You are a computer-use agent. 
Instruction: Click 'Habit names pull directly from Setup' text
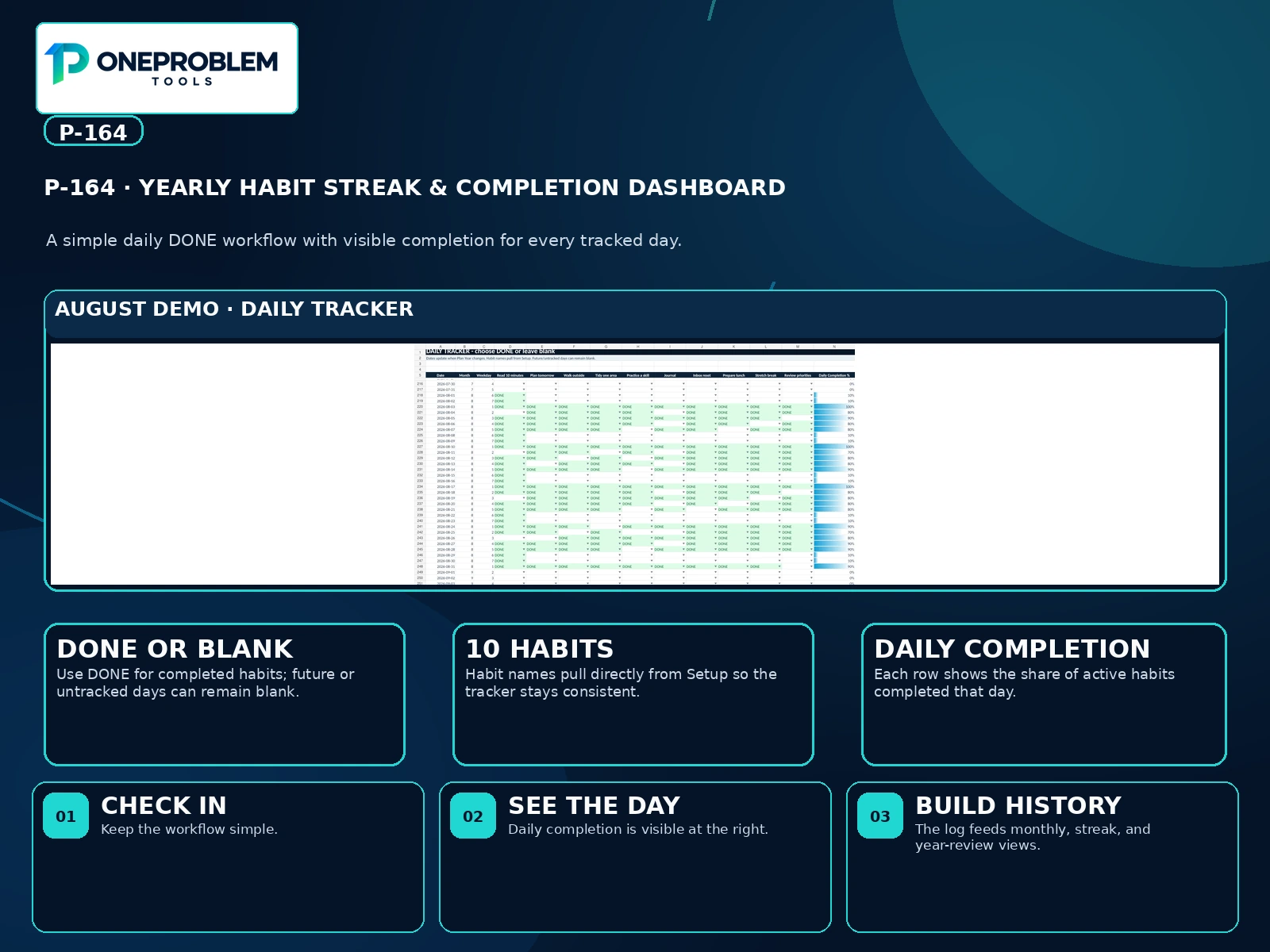point(621,682)
